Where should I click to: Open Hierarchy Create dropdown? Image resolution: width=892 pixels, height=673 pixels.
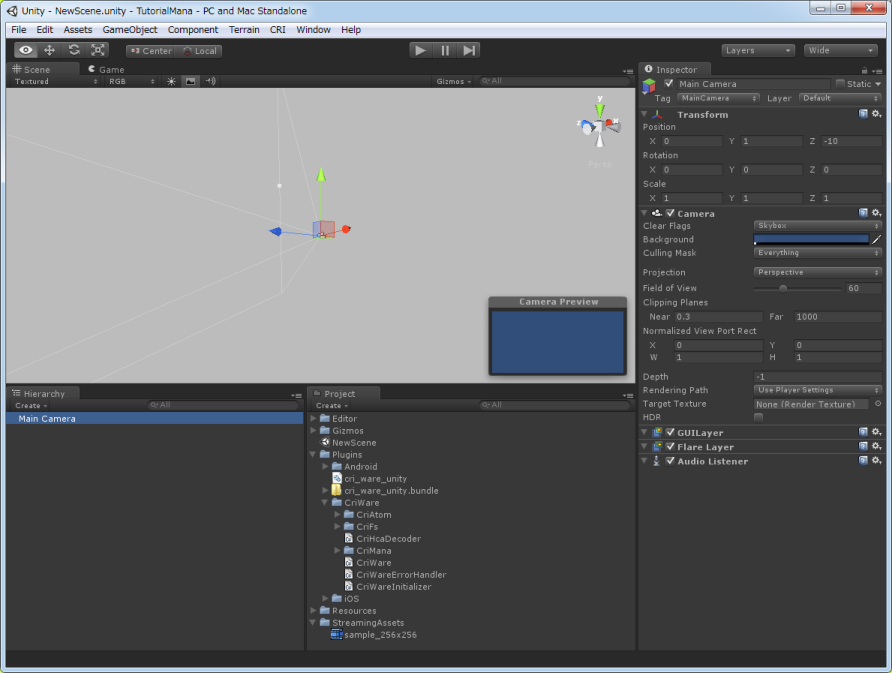click(31, 406)
